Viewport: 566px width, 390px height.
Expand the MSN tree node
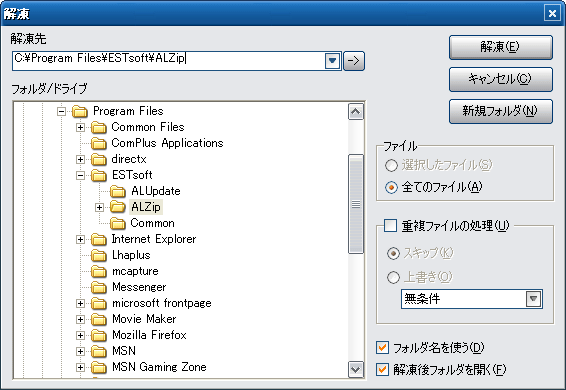click(x=80, y=351)
